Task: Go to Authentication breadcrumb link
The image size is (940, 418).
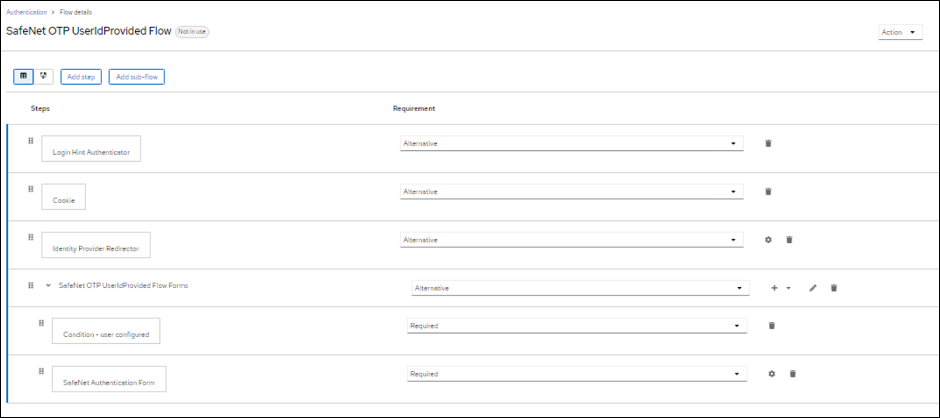Action: pyautogui.click(x=26, y=10)
